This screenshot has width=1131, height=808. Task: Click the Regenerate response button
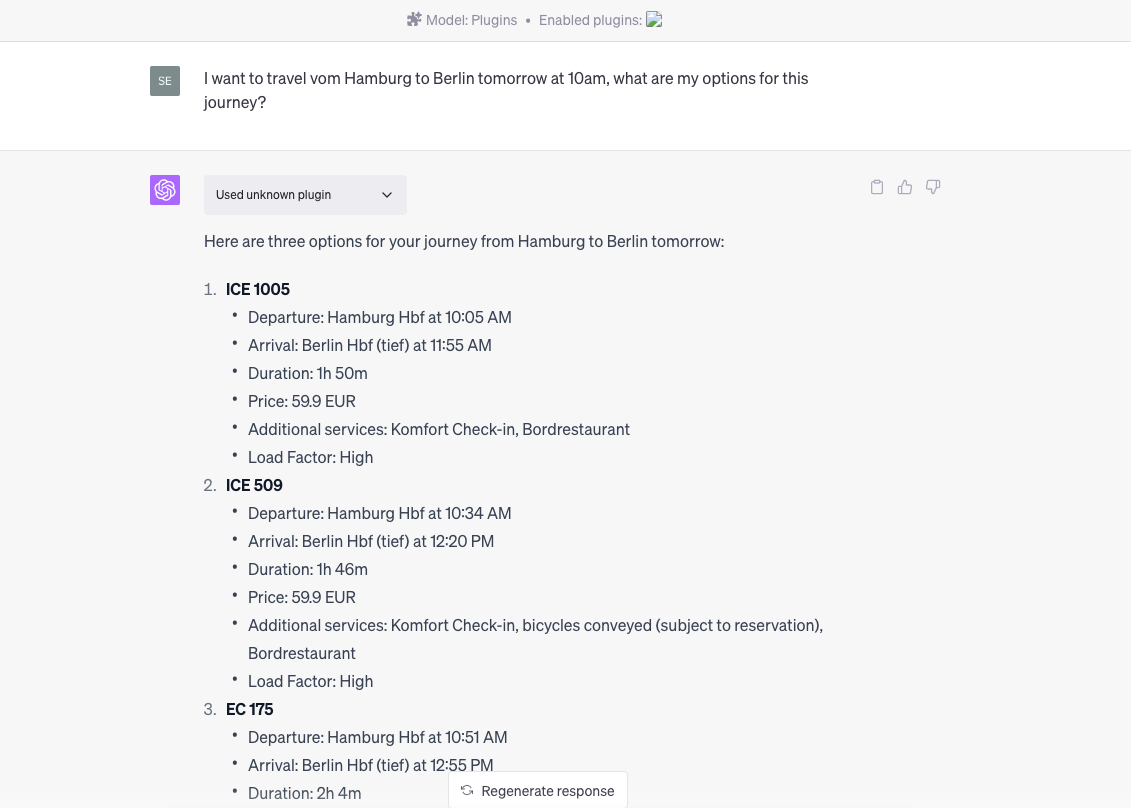(538, 791)
